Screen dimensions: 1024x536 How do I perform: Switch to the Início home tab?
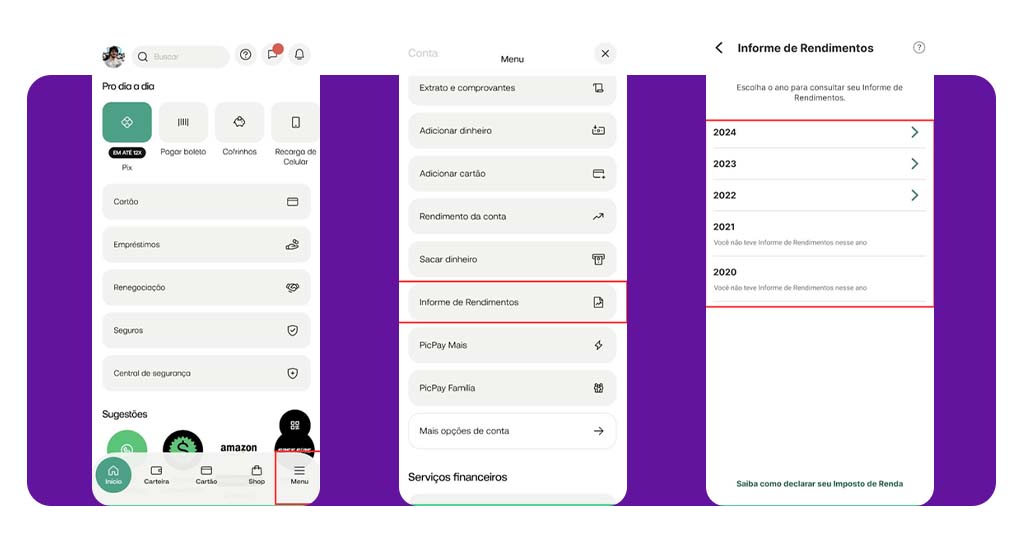point(114,475)
